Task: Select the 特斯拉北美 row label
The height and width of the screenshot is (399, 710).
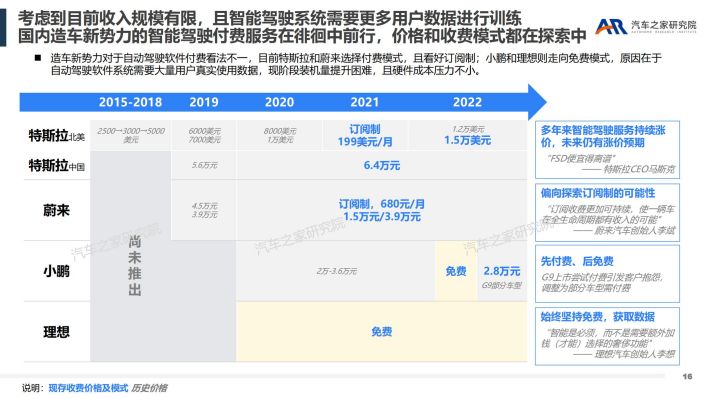Action: (x=57, y=135)
